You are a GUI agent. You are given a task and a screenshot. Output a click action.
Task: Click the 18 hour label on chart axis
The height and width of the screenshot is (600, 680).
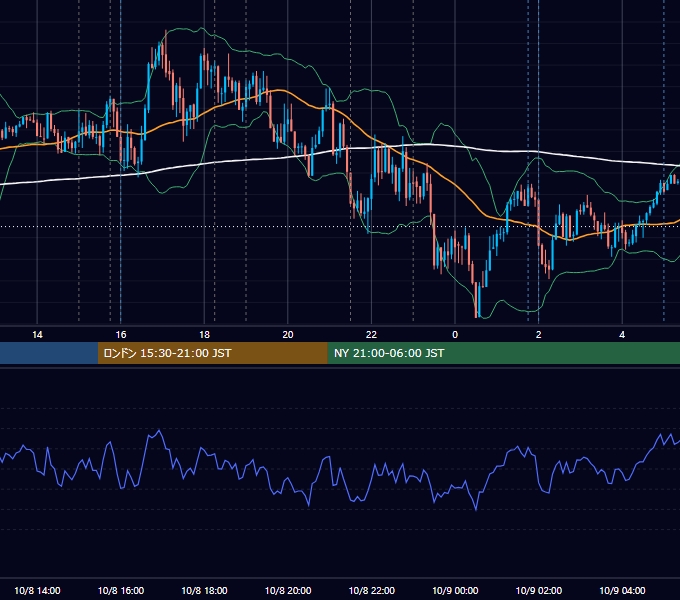(204, 335)
